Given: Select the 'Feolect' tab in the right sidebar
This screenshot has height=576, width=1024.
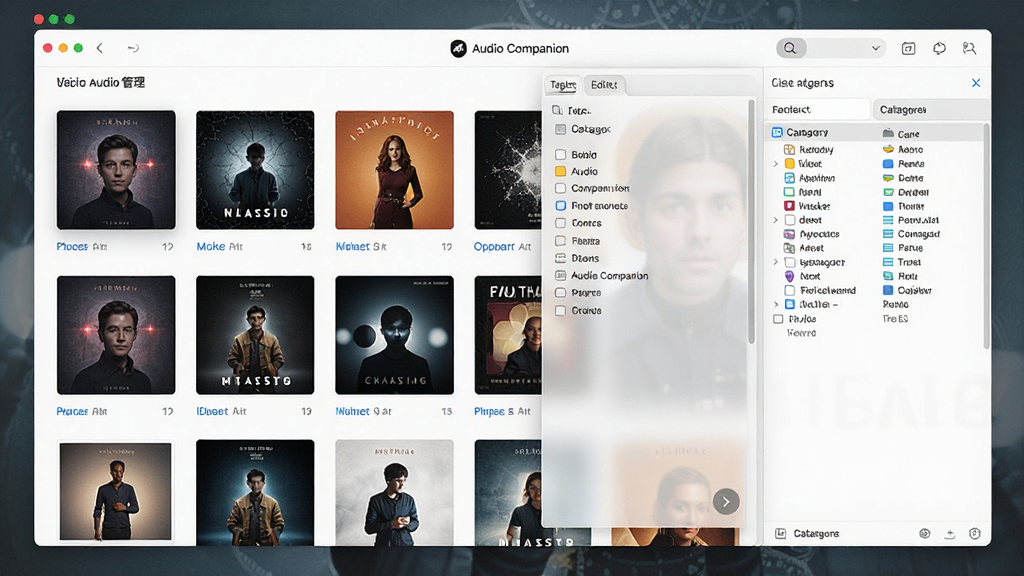Looking at the screenshot, I should (x=817, y=110).
